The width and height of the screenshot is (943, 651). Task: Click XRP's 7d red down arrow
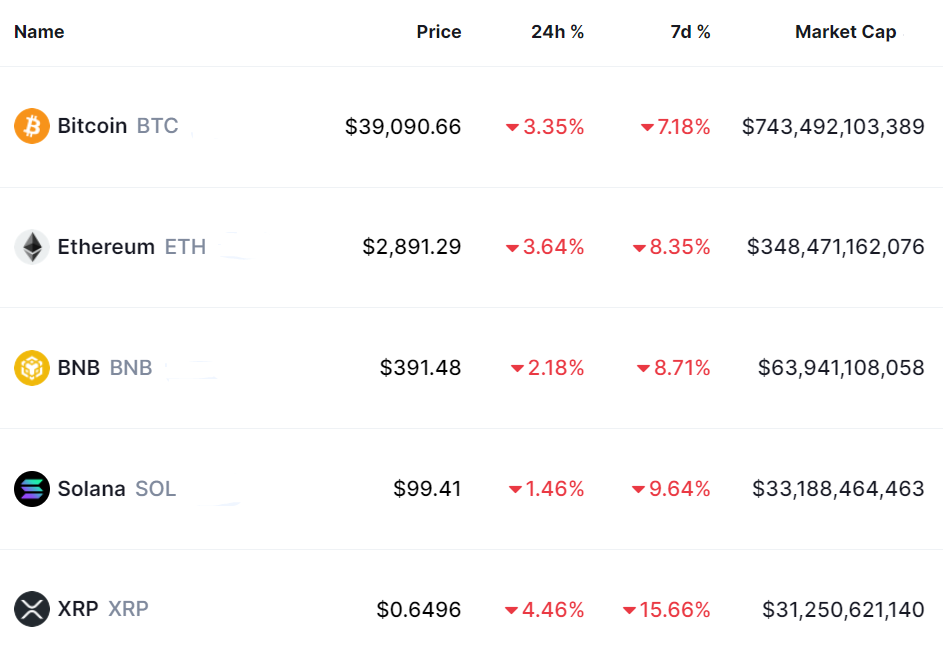pyautogui.click(x=629, y=610)
